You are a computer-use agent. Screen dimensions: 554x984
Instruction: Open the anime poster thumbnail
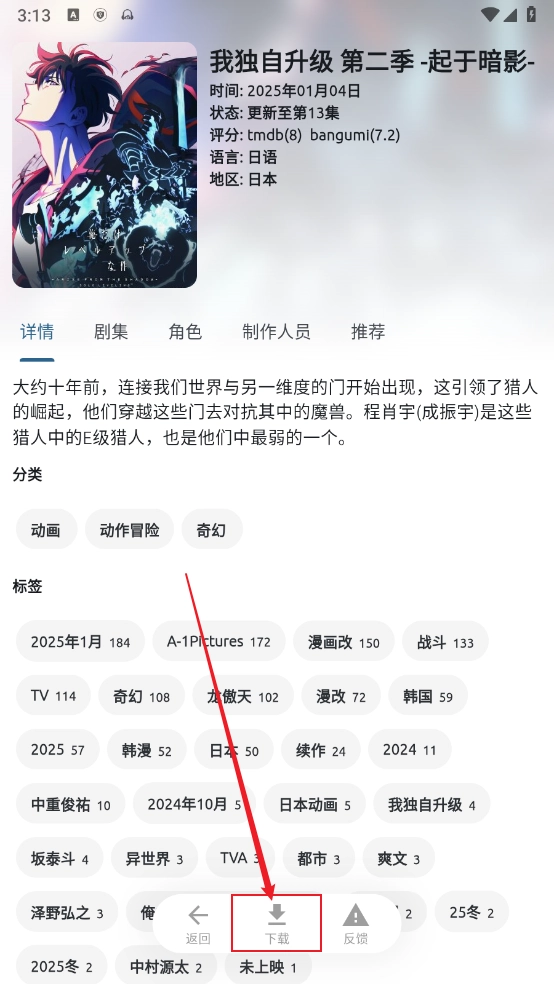click(x=104, y=165)
